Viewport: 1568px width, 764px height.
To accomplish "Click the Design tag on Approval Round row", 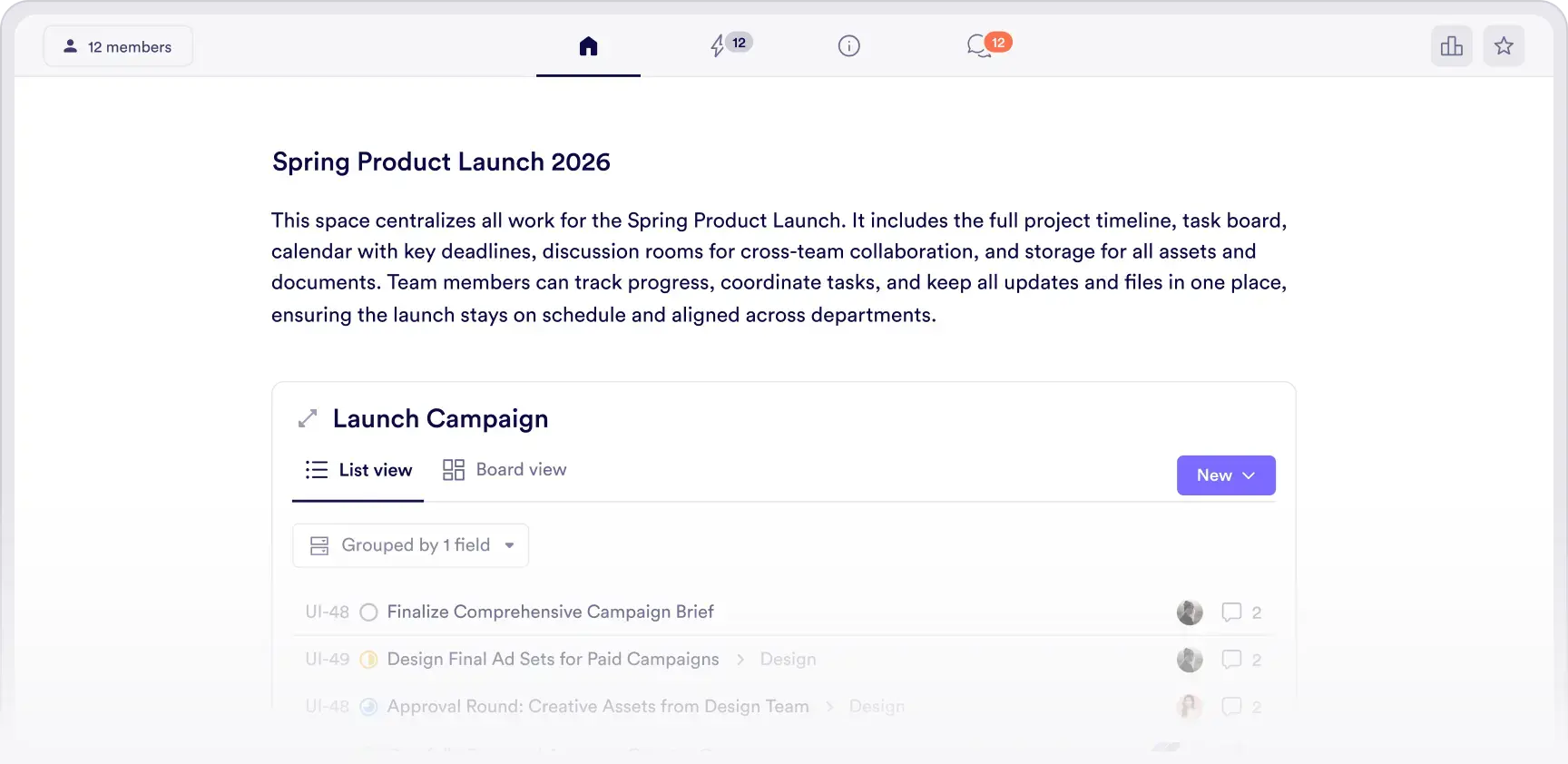I will [x=877, y=707].
